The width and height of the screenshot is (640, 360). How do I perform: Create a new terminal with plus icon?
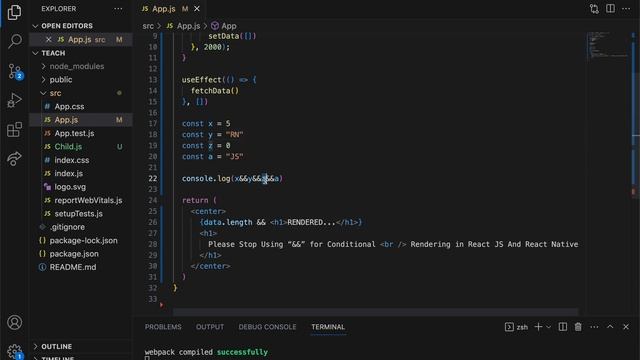tap(538, 327)
